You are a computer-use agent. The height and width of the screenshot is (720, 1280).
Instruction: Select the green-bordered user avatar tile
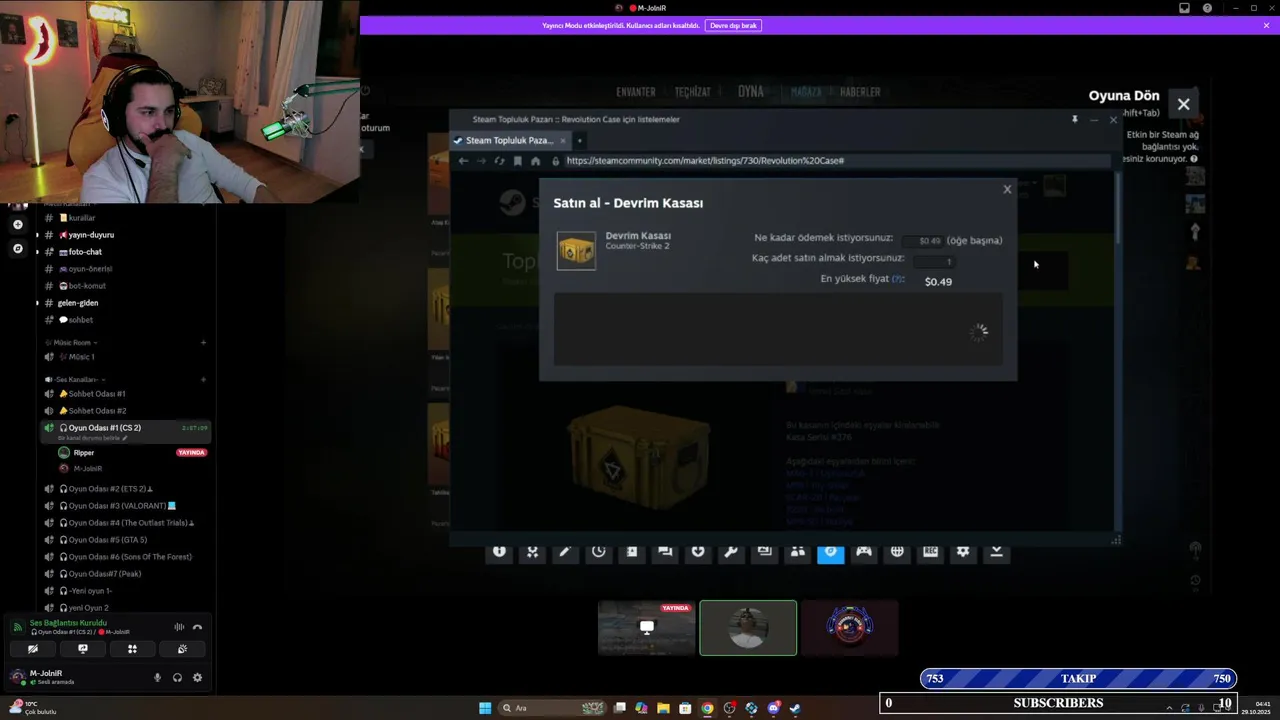pyautogui.click(x=748, y=628)
